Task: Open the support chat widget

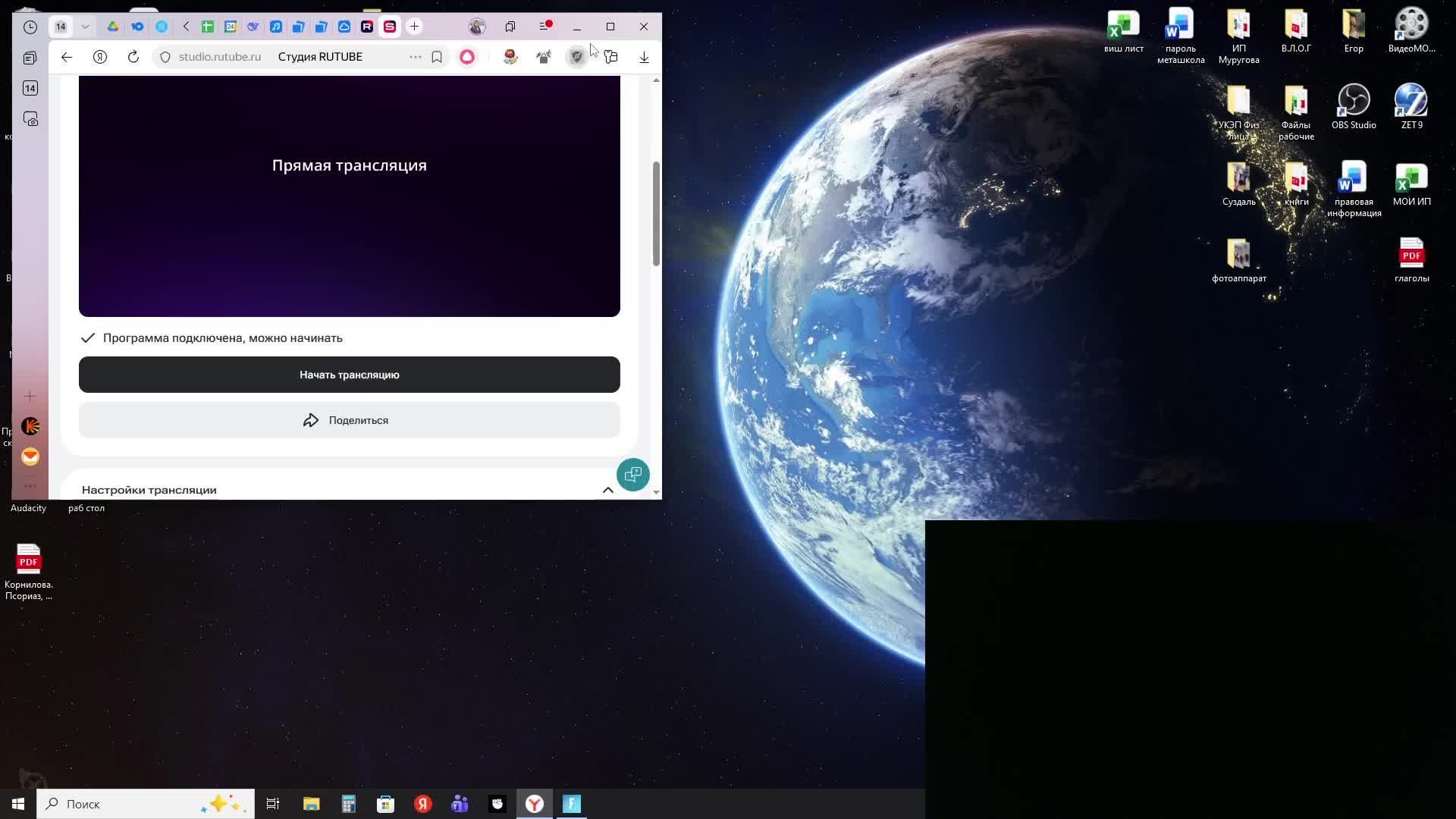Action: coord(632,475)
